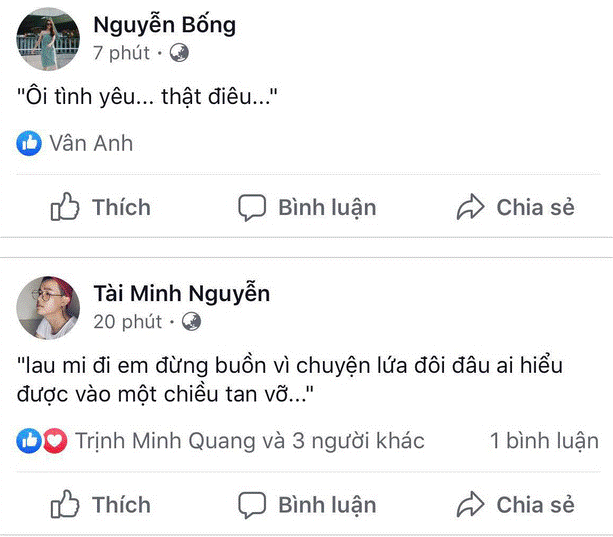Show Trịnh Minh Quang và 3 người khác list
613x537 pixels.
coord(249,441)
